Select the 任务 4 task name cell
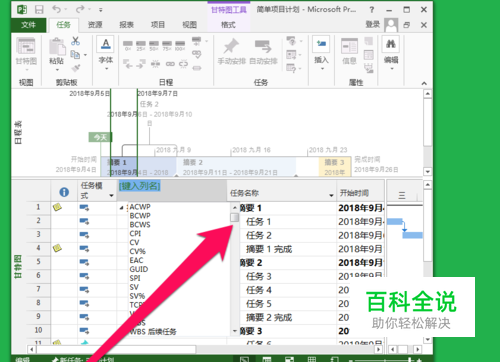Screen dimensions: 500x362 (x=259, y=290)
